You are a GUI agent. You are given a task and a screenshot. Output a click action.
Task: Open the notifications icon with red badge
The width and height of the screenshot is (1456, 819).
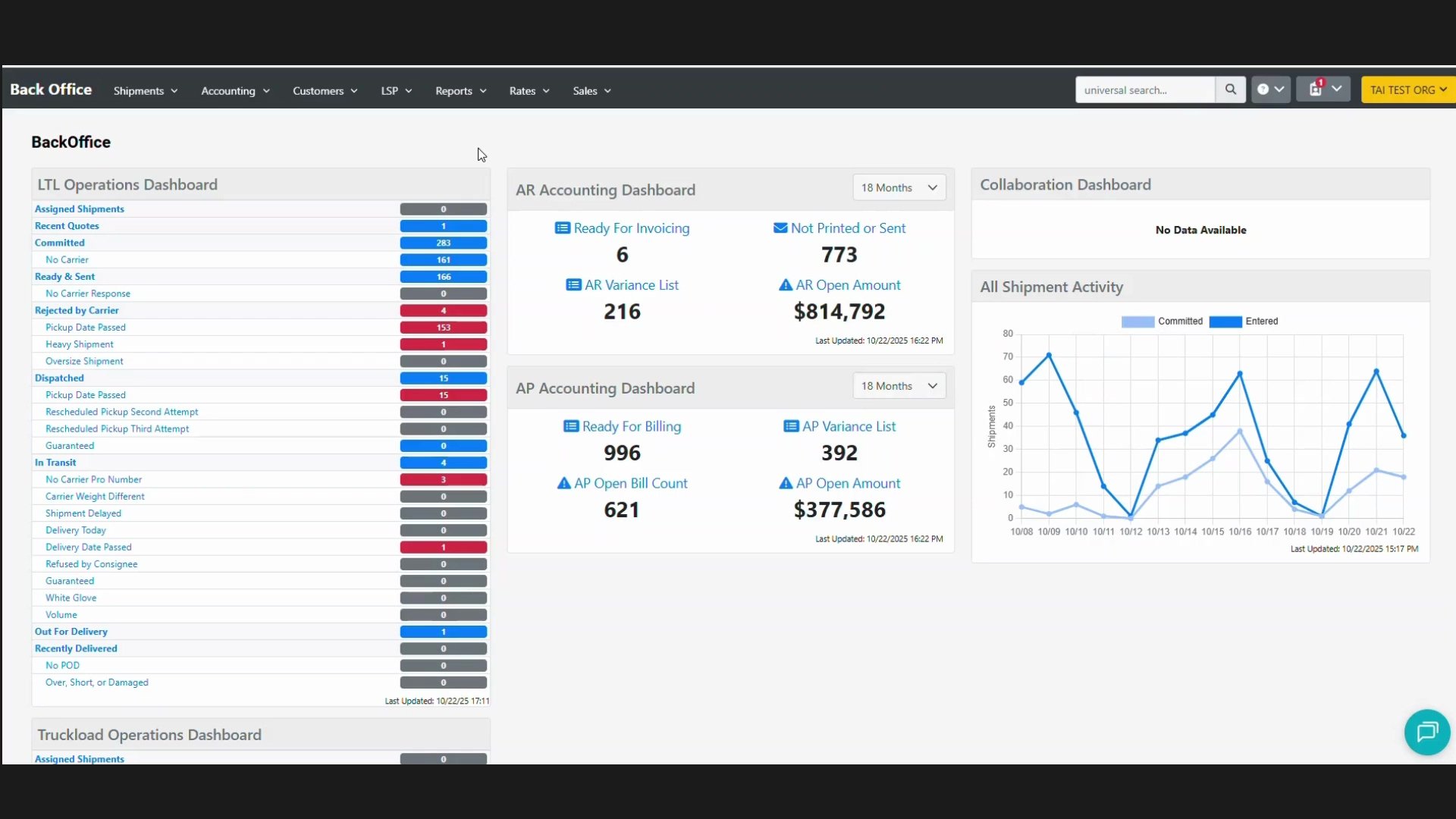click(x=1323, y=89)
